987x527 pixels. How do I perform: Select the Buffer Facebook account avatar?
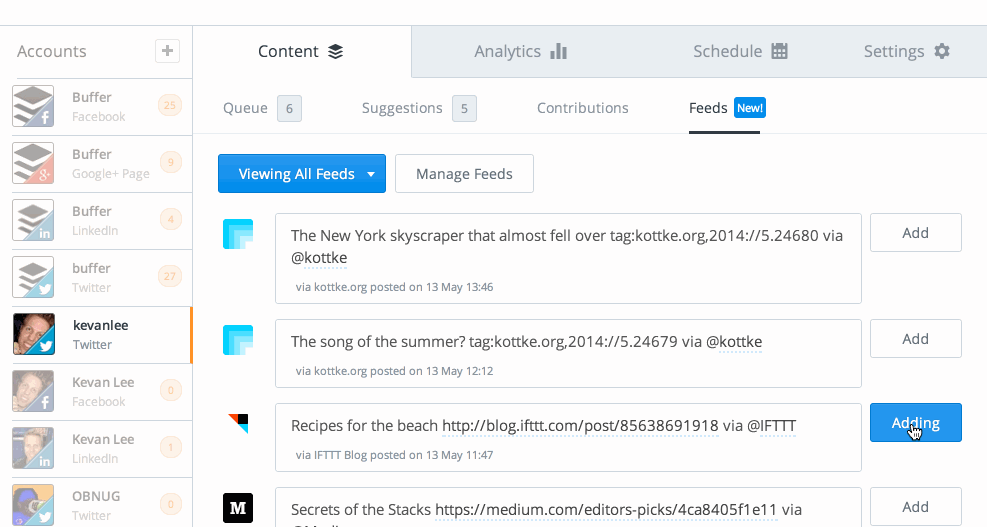33,106
